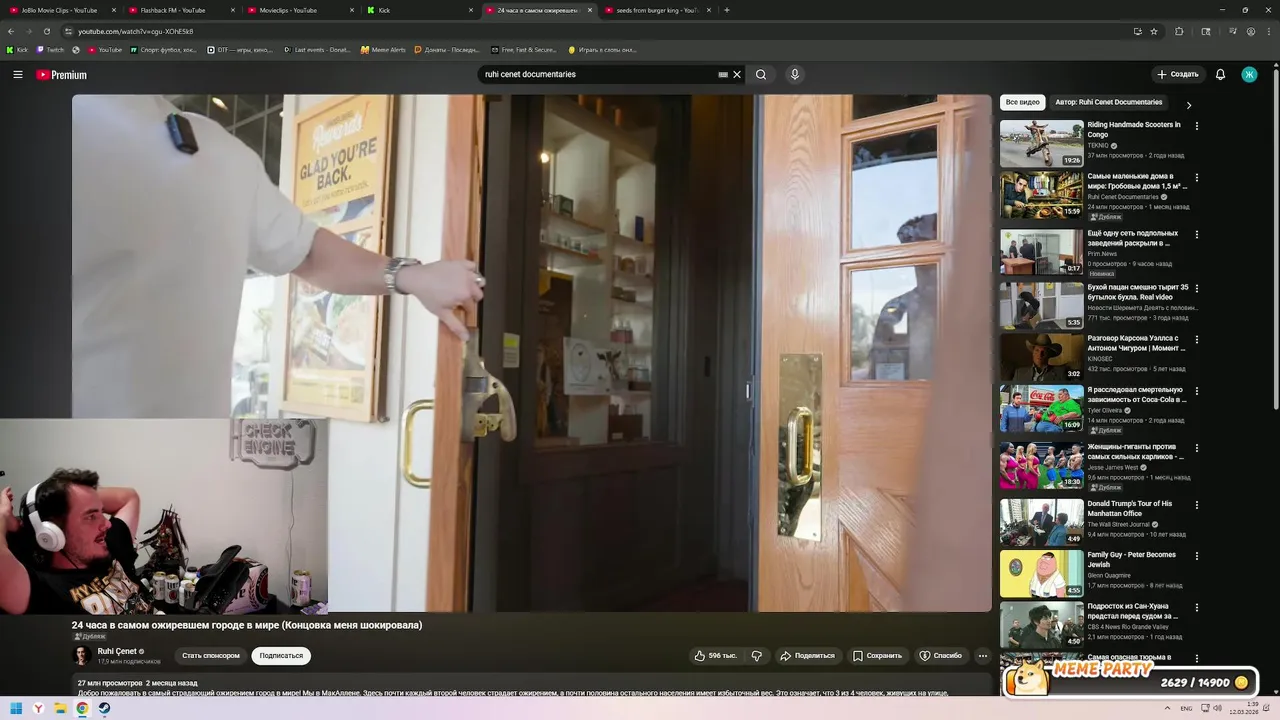This screenshot has height=720, width=1280.
Task: Open Yandex browser taskbar icon
Action: click(38, 709)
